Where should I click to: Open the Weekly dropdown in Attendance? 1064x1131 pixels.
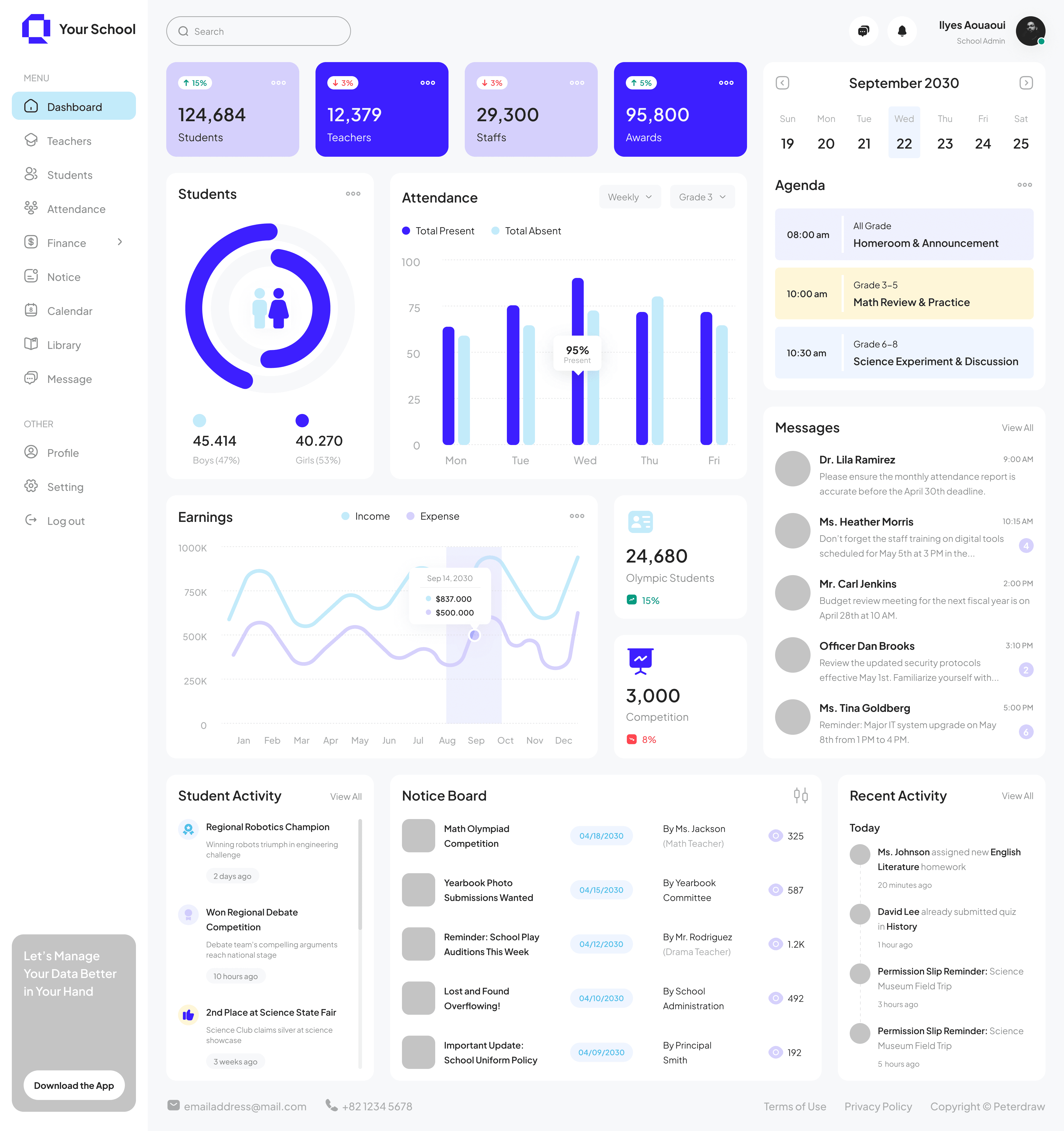click(x=630, y=197)
